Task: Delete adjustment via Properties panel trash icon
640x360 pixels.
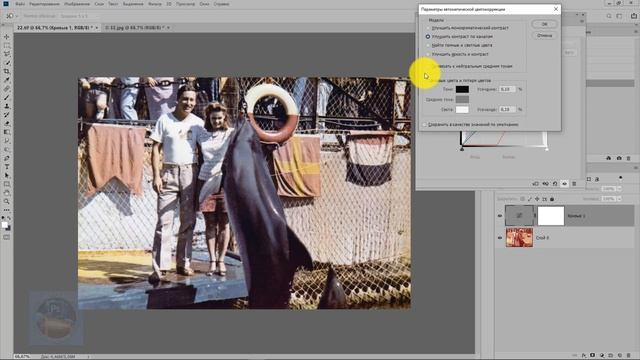Action: point(574,184)
